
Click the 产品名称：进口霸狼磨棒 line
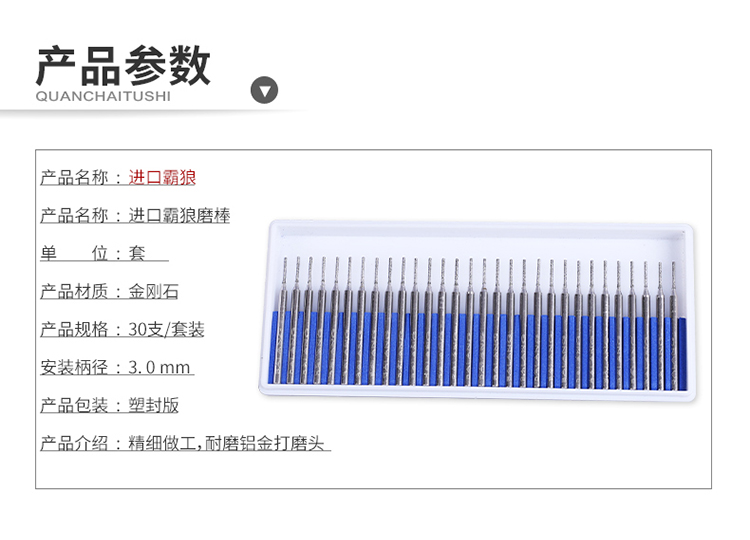135,215
